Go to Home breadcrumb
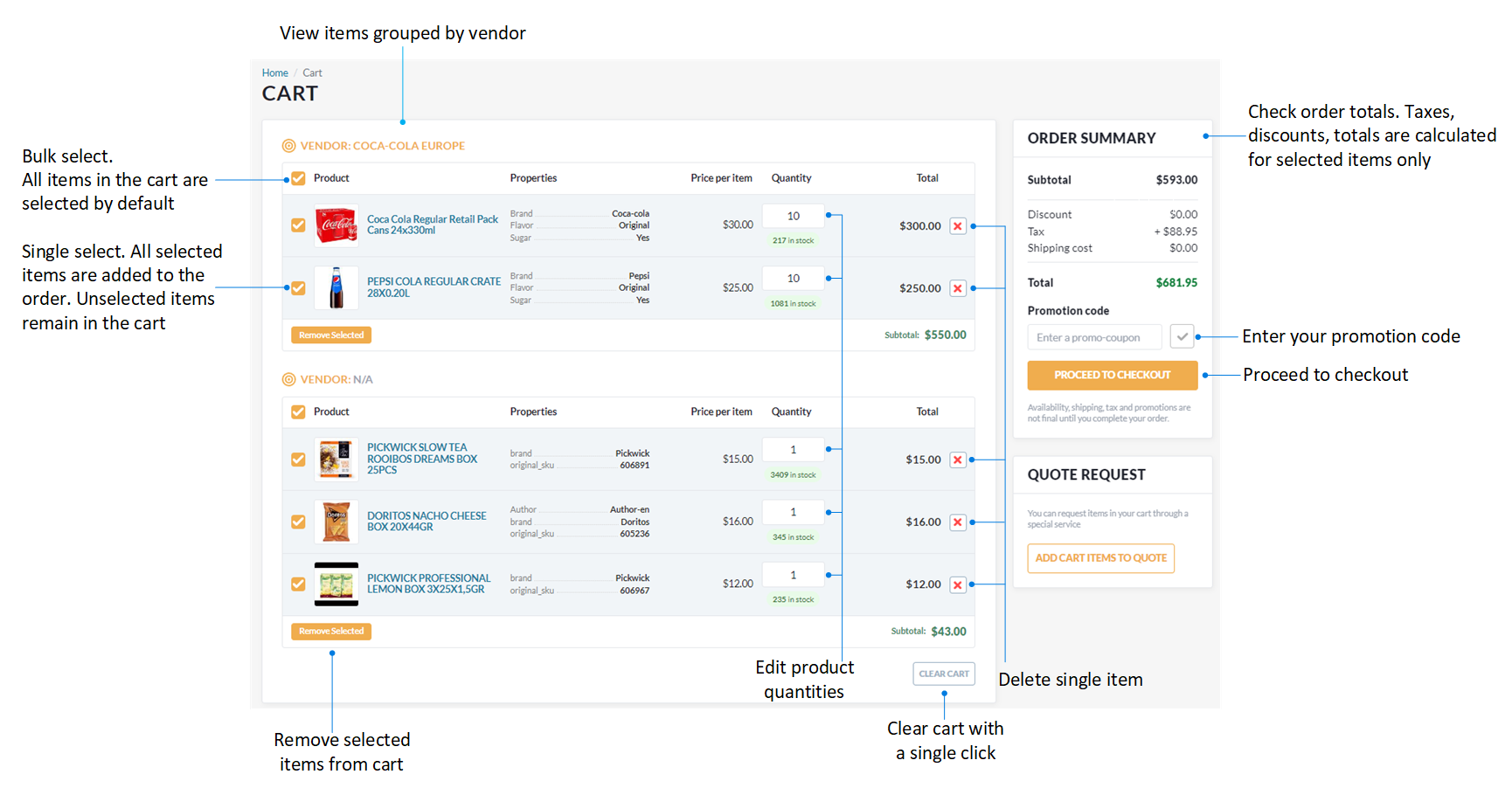This screenshot has width=1512, height=788. tap(274, 73)
